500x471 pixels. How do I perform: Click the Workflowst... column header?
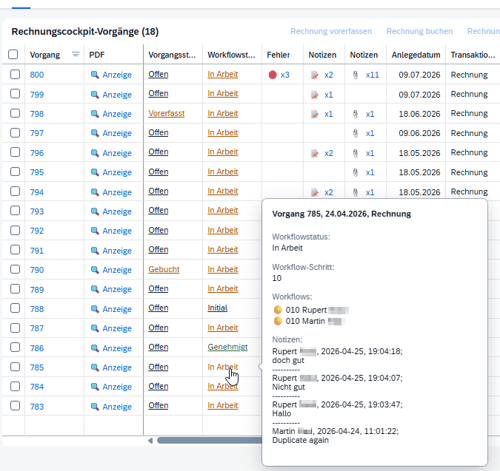click(231, 55)
